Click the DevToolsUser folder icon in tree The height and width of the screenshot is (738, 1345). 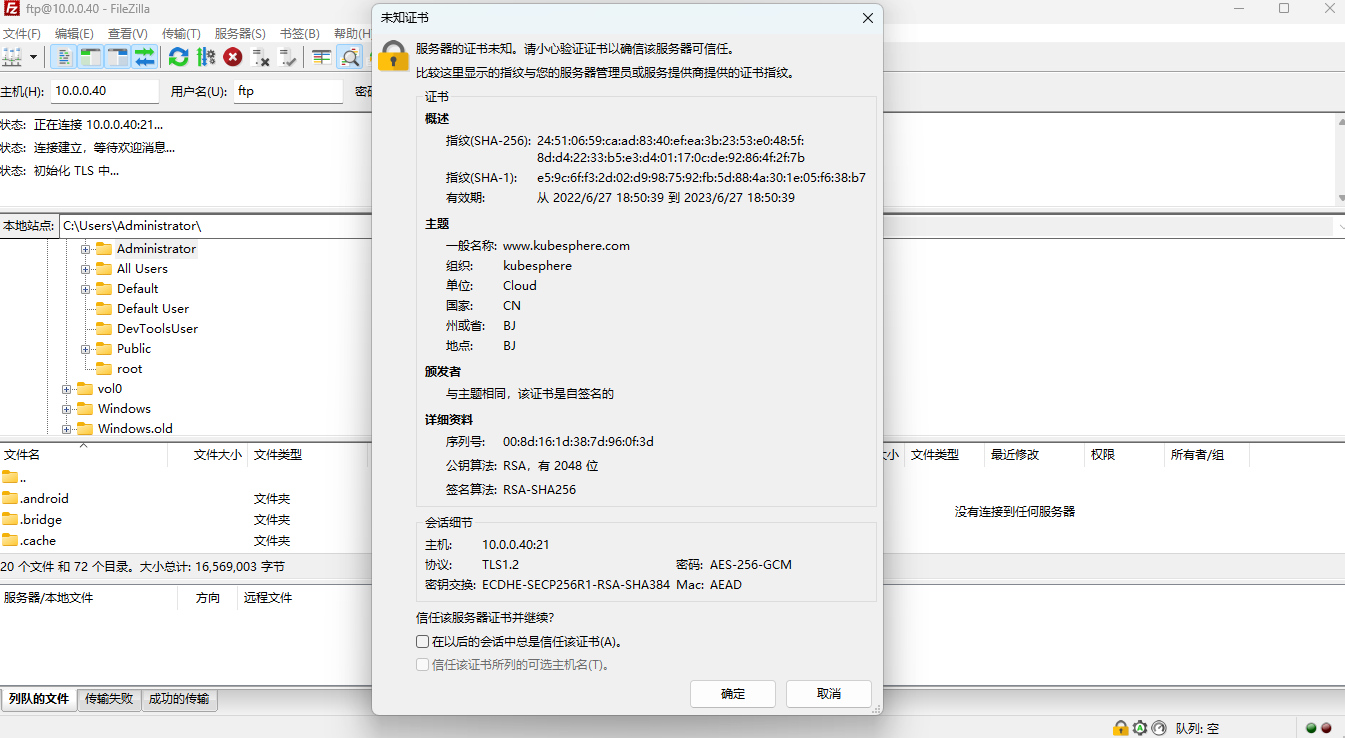(x=104, y=328)
